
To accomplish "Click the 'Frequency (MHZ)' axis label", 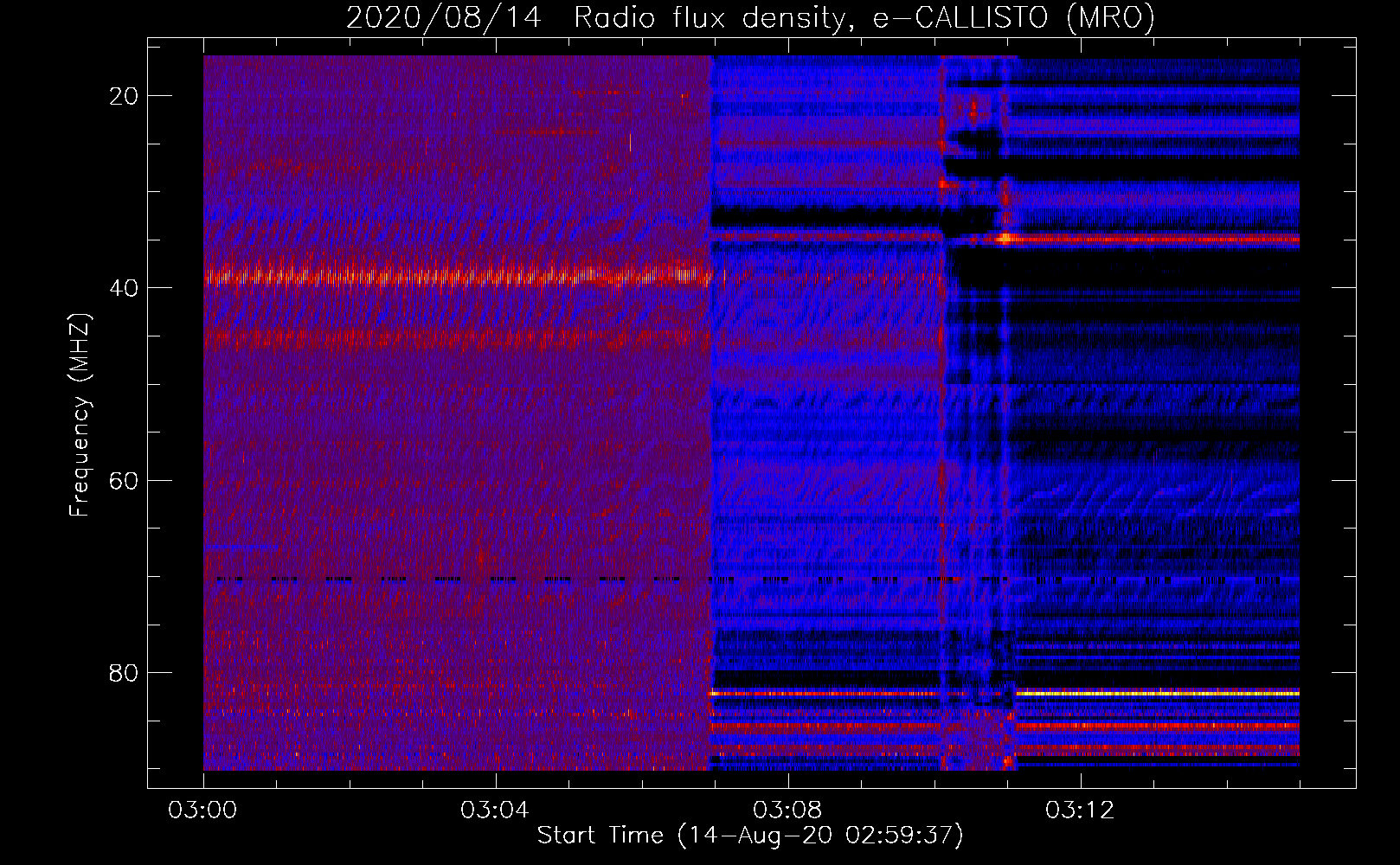I will [x=79, y=415].
